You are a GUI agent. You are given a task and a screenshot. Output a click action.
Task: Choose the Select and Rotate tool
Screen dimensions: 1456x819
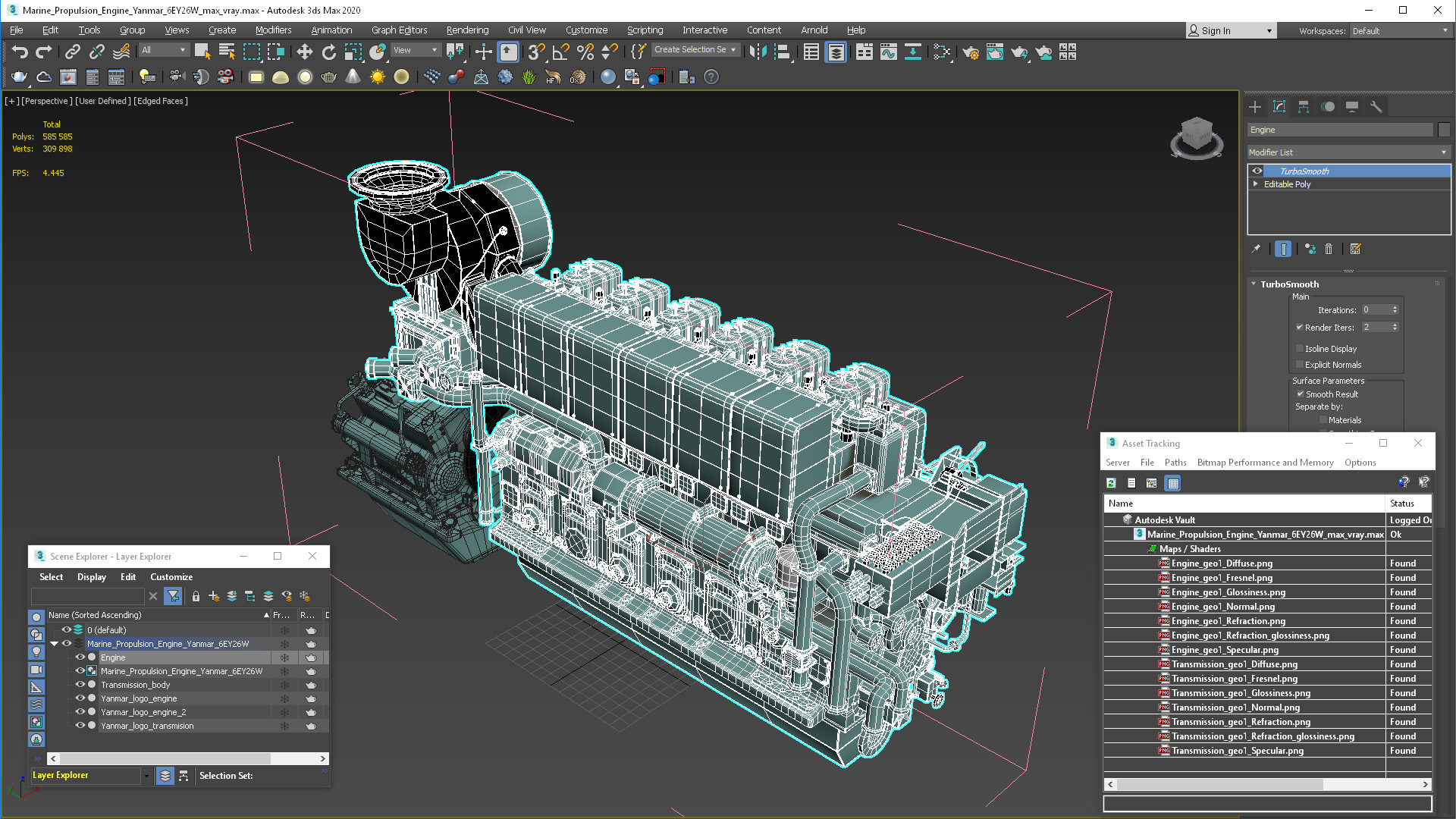[x=328, y=52]
